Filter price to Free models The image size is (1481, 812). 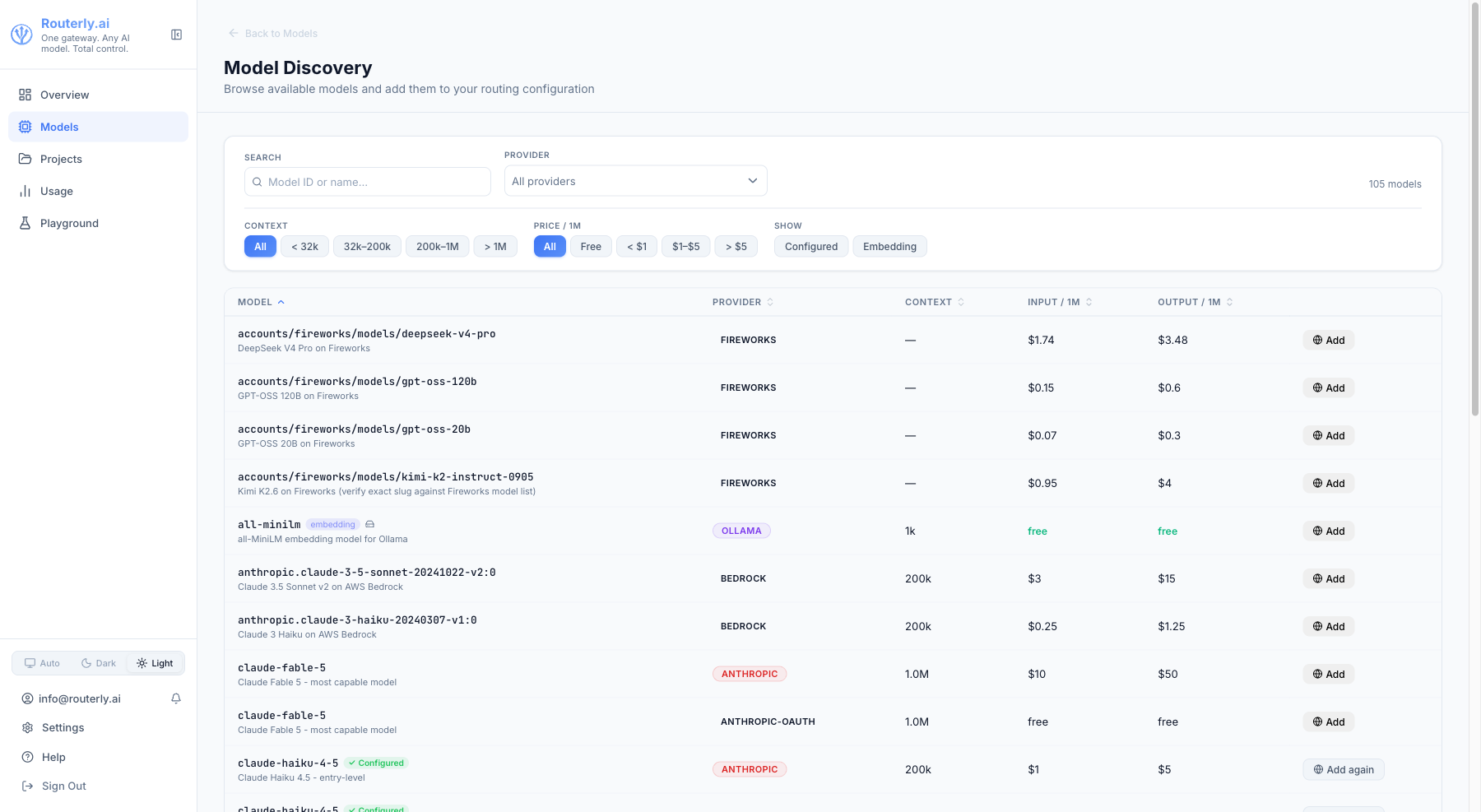click(x=591, y=246)
